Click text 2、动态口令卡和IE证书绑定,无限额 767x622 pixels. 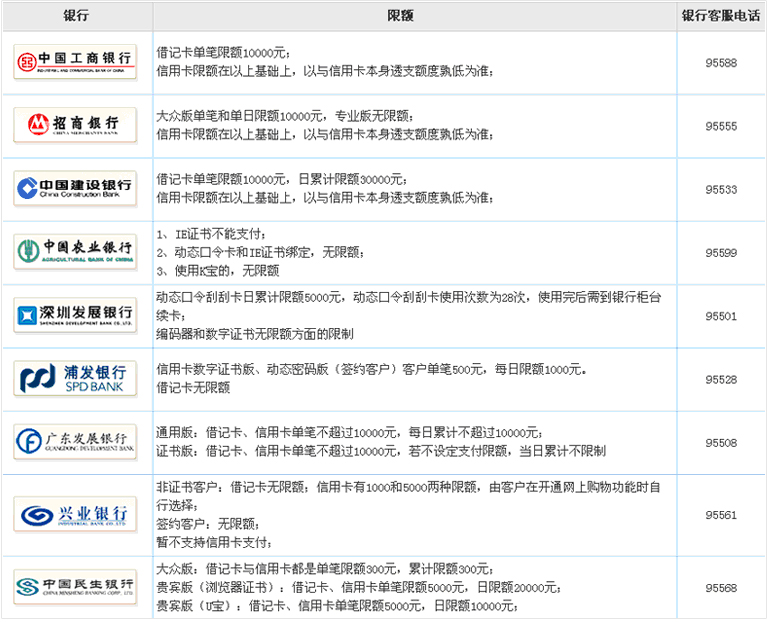[260, 252]
